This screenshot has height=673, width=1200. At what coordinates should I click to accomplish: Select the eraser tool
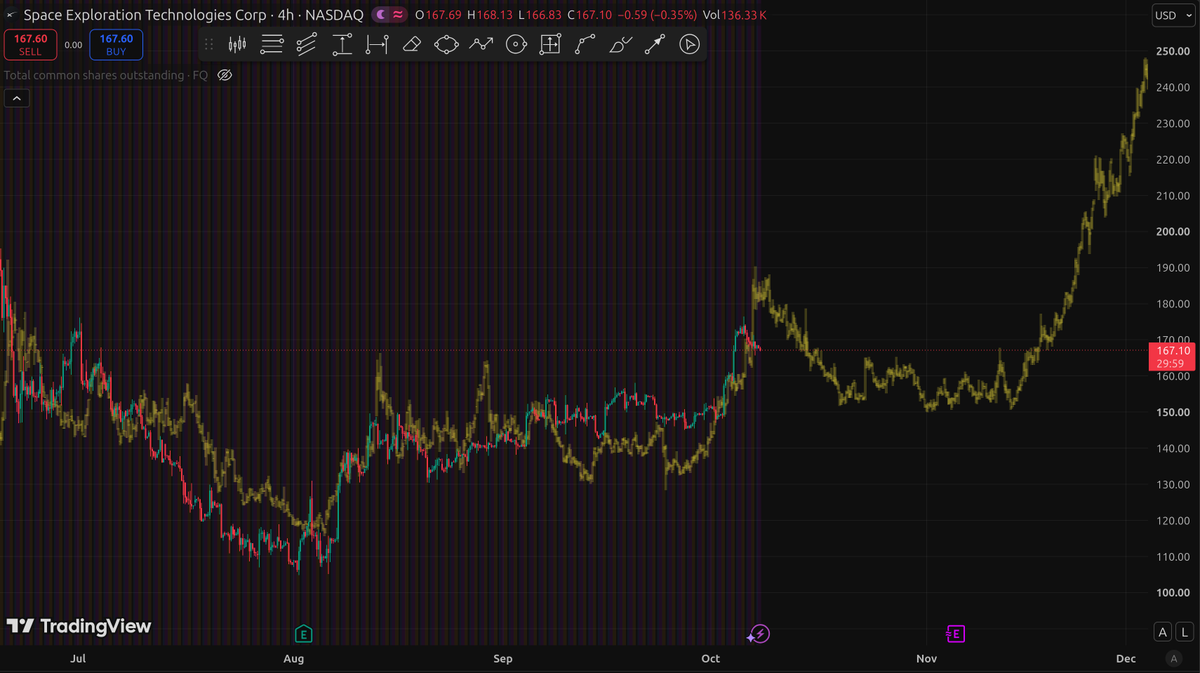coord(411,44)
